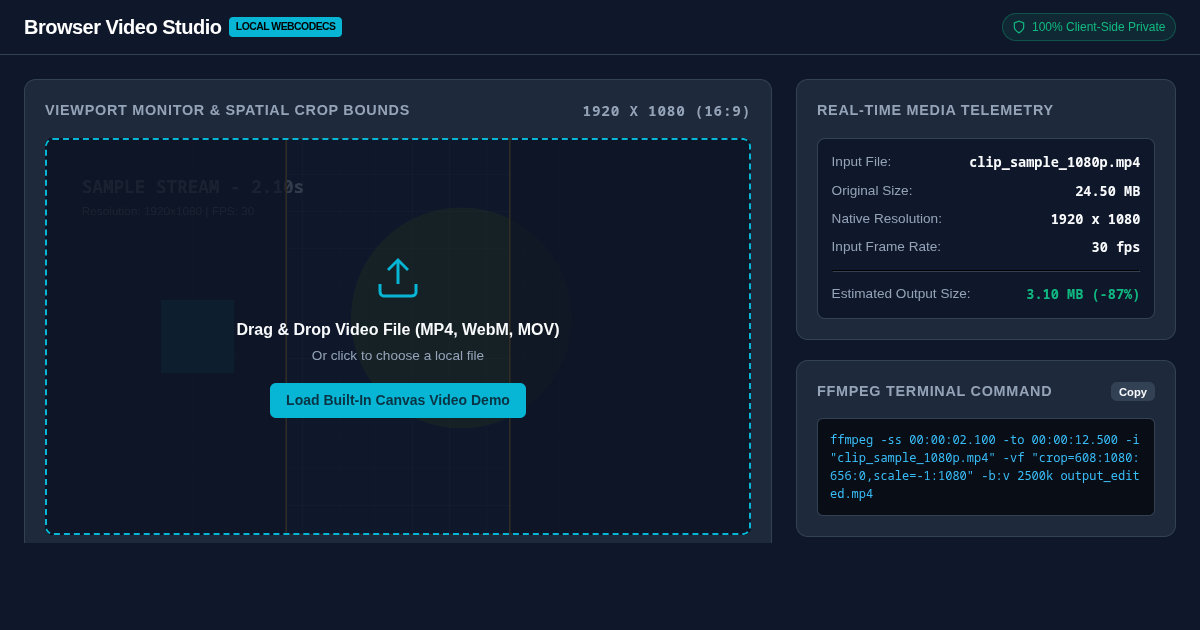1200x630 pixels.
Task: Click the clip_sample_1080p.mp4 file name value
Action: tap(1054, 162)
